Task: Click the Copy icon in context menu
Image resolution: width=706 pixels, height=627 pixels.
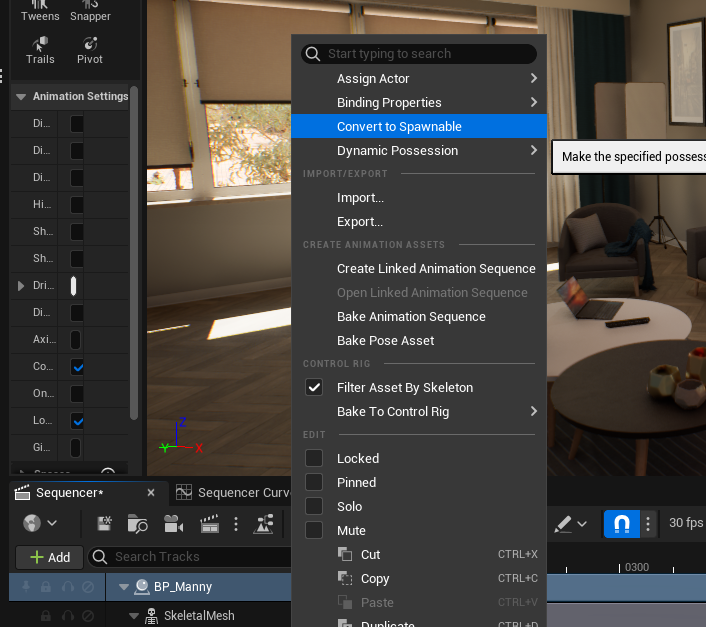Action: click(x=345, y=578)
